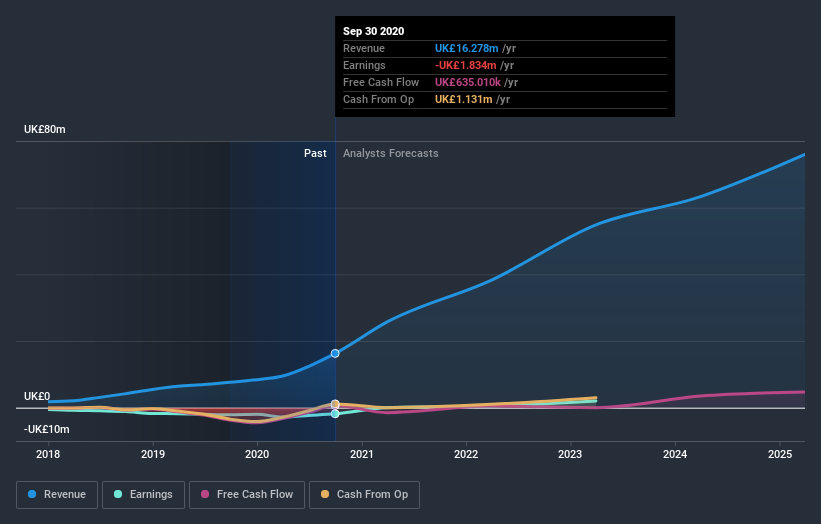Select the teal Earnings data point marker
Viewport: 821px width, 524px height.
335,414
